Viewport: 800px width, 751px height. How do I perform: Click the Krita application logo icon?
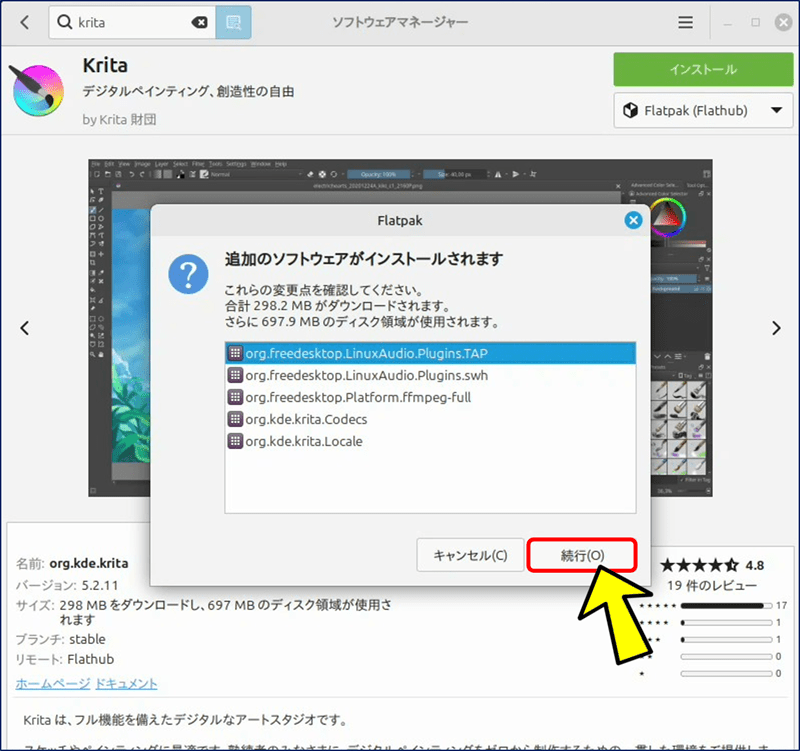click(x=39, y=89)
